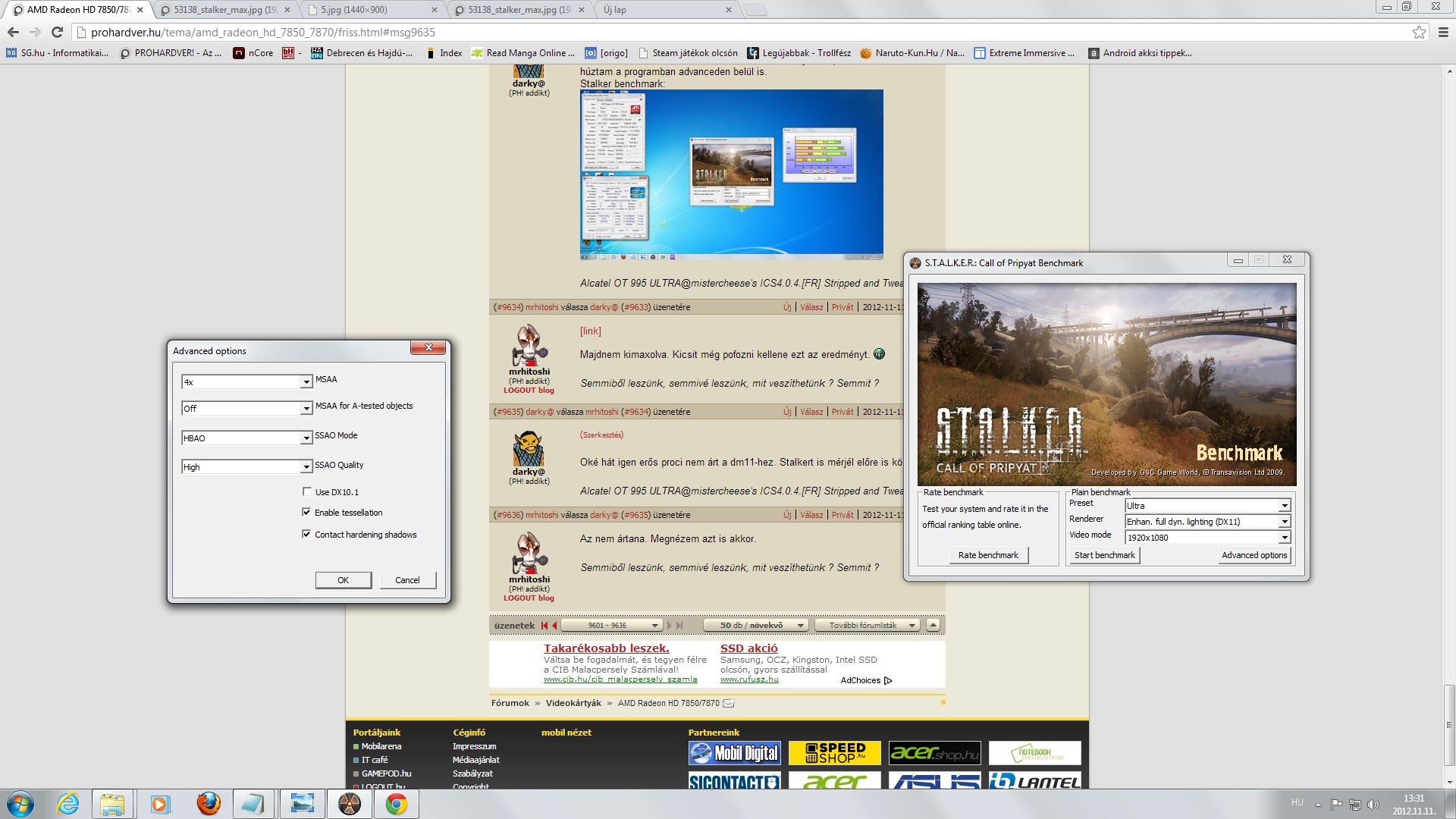Switch to AMD Radeon HD 7850/78 tab
The width and height of the screenshot is (1456, 819).
point(78,10)
